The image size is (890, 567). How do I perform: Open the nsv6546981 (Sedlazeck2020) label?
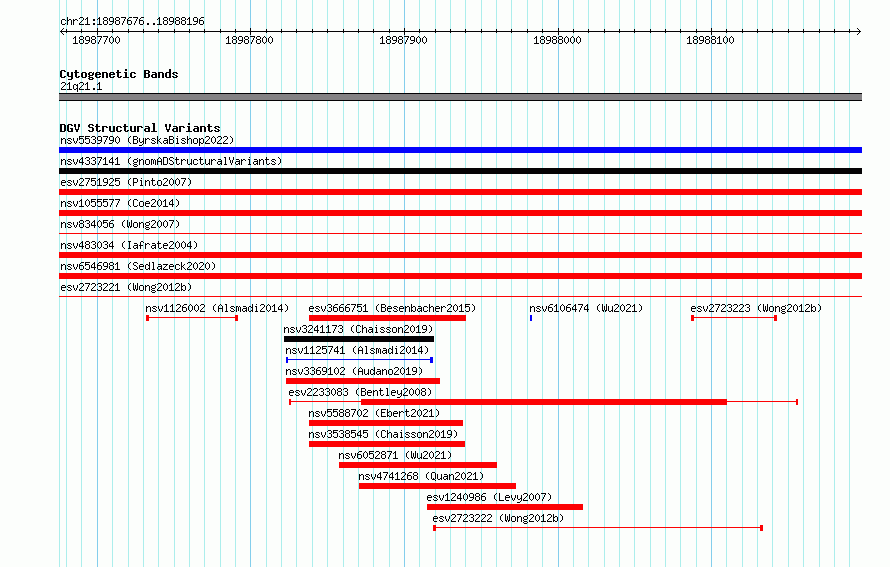click(138, 266)
